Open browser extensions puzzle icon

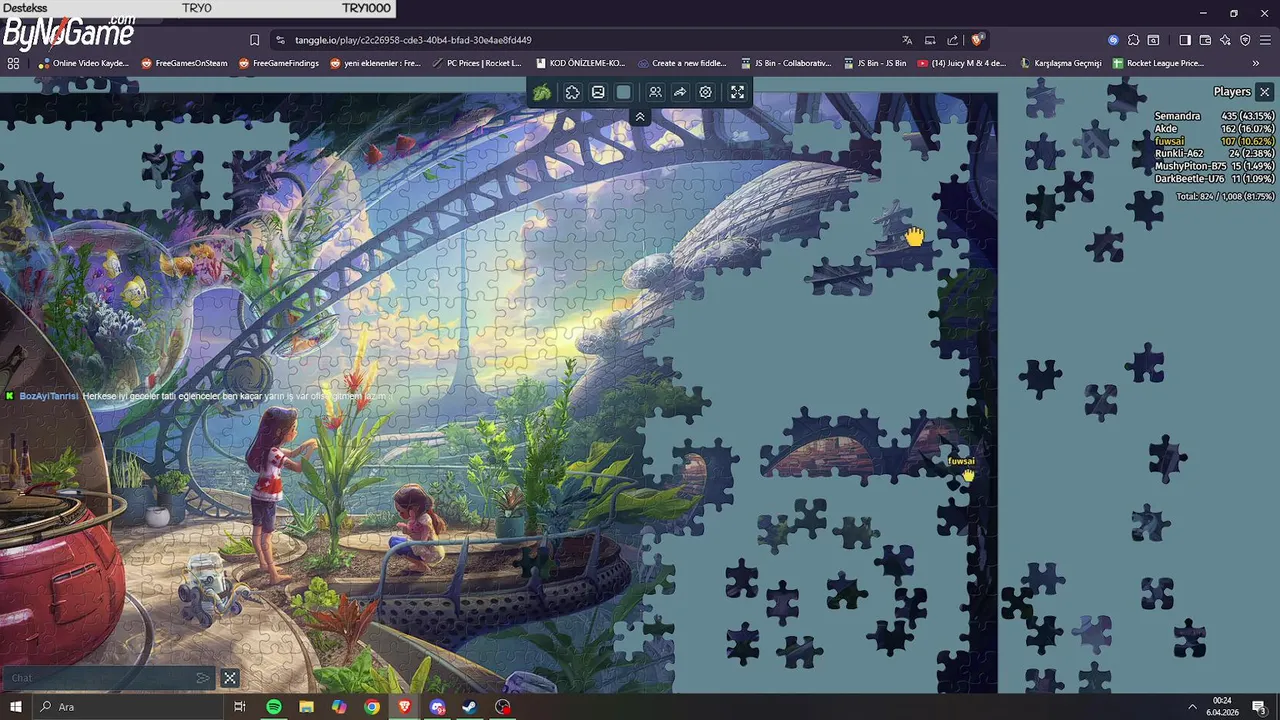point(1133,40)
